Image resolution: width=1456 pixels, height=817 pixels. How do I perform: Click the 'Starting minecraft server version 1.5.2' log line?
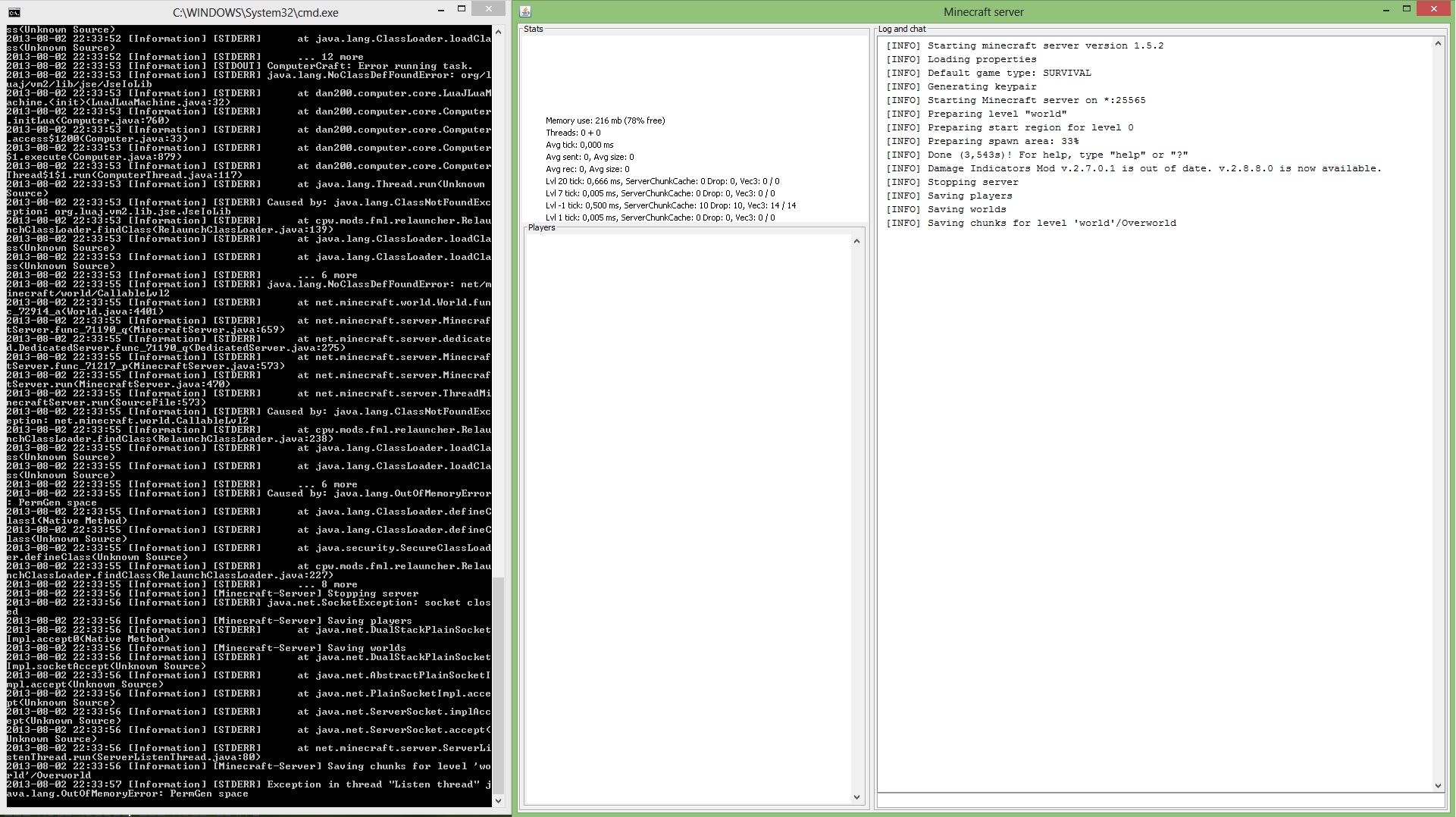1025,46
